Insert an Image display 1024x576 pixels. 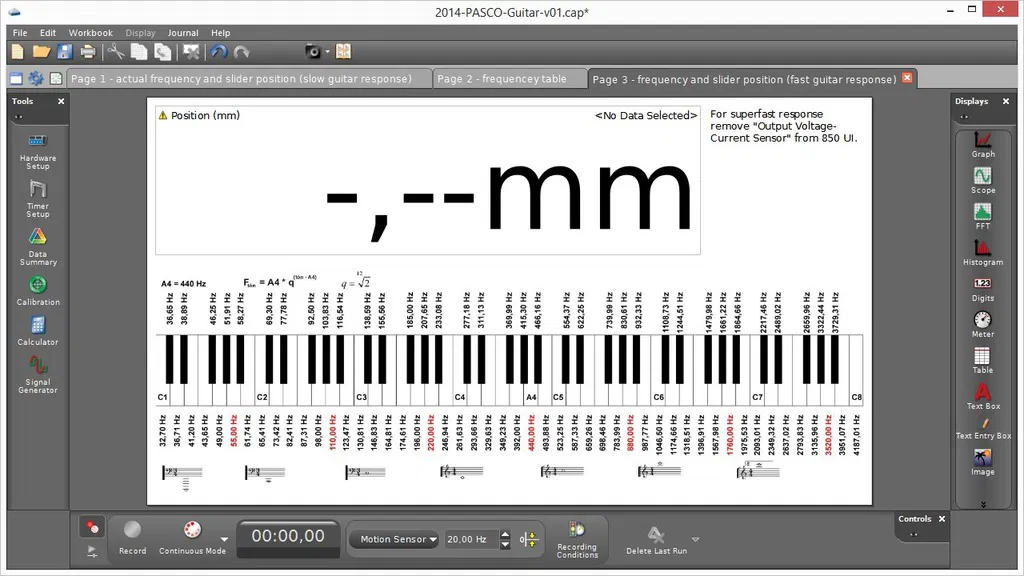tap(982, 462)
